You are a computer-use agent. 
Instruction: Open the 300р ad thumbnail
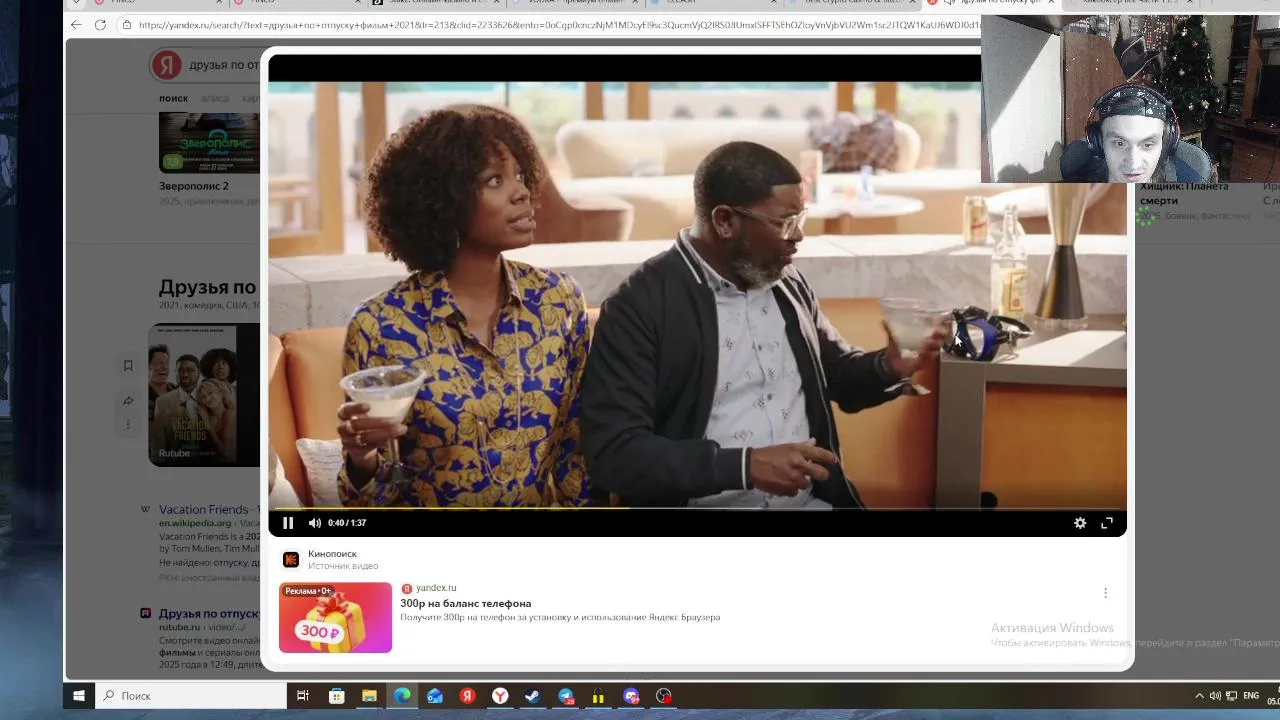(x=335, y=618)
